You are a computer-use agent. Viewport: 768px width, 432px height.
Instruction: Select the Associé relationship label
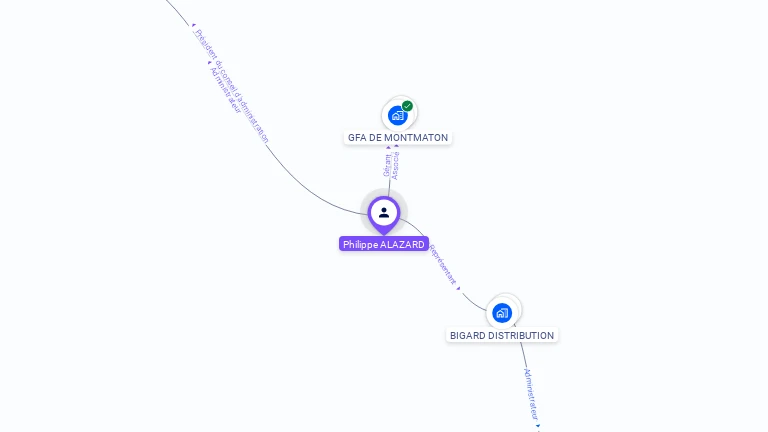[396, 166]
